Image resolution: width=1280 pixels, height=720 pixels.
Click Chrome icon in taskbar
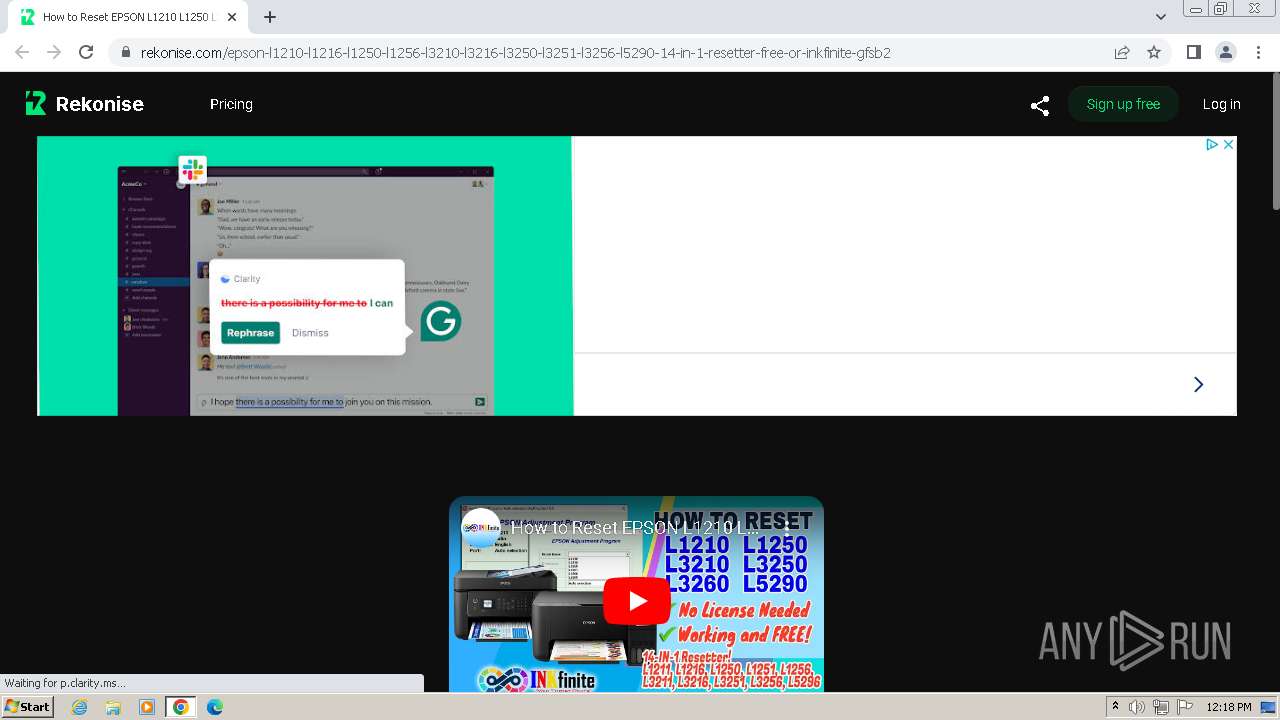point(180,707)
